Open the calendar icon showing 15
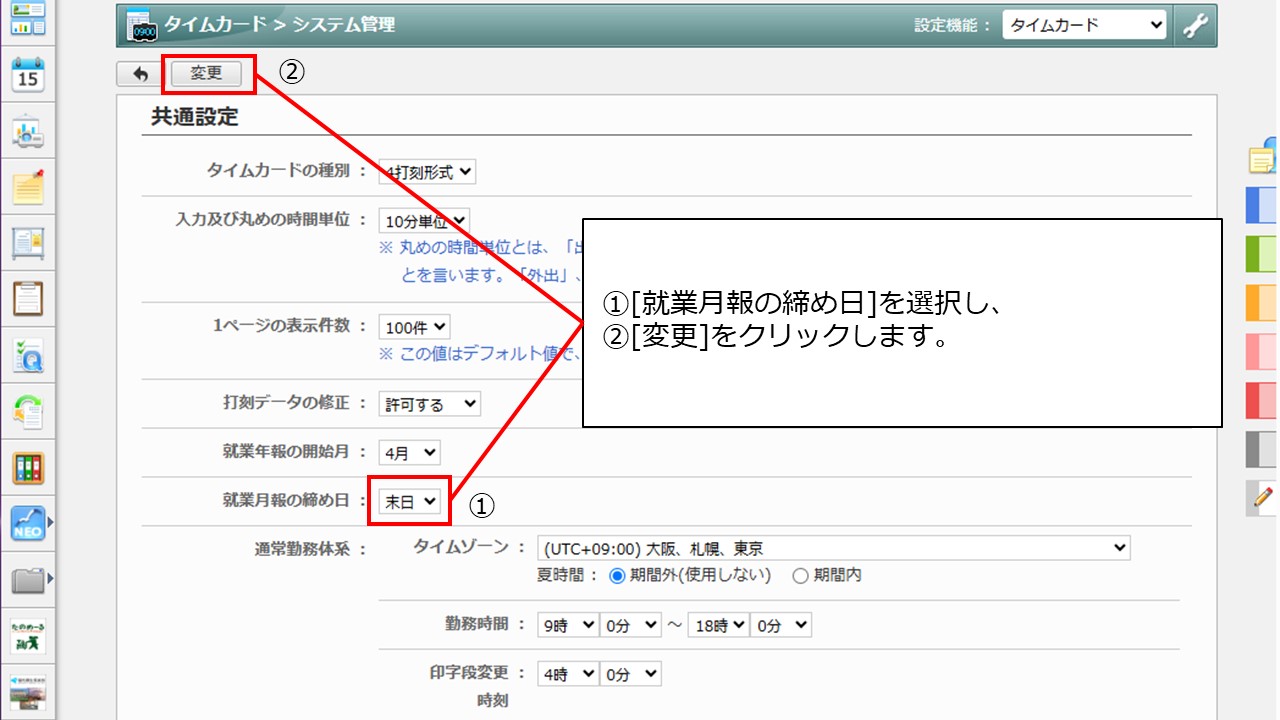Screen dimensions: 1280x720 click(x=28, y=75)
